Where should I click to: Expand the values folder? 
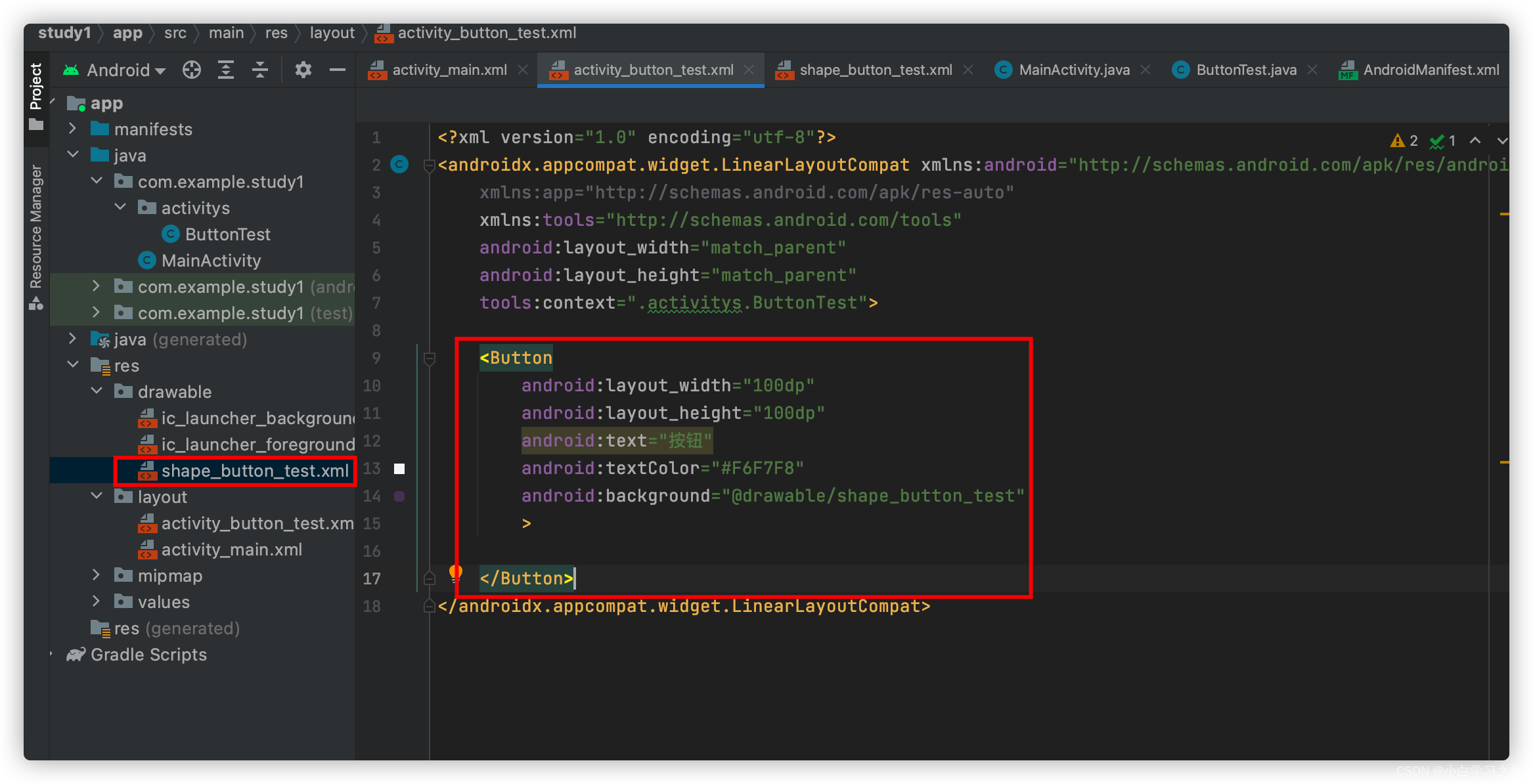coord(97,601)
